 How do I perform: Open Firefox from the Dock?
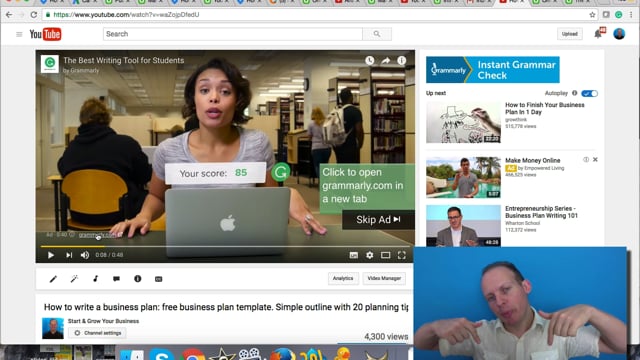(282, 354)
